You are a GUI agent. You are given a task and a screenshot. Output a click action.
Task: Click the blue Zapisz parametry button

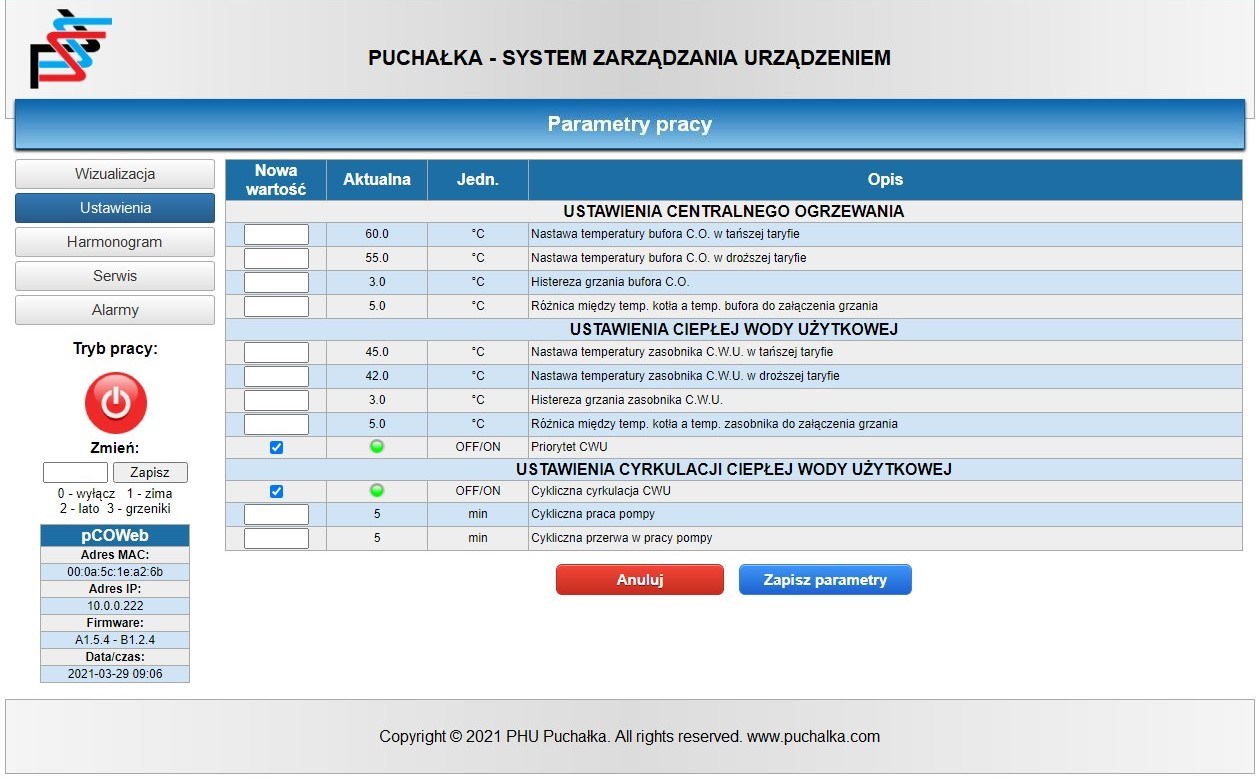click(825, 580)
